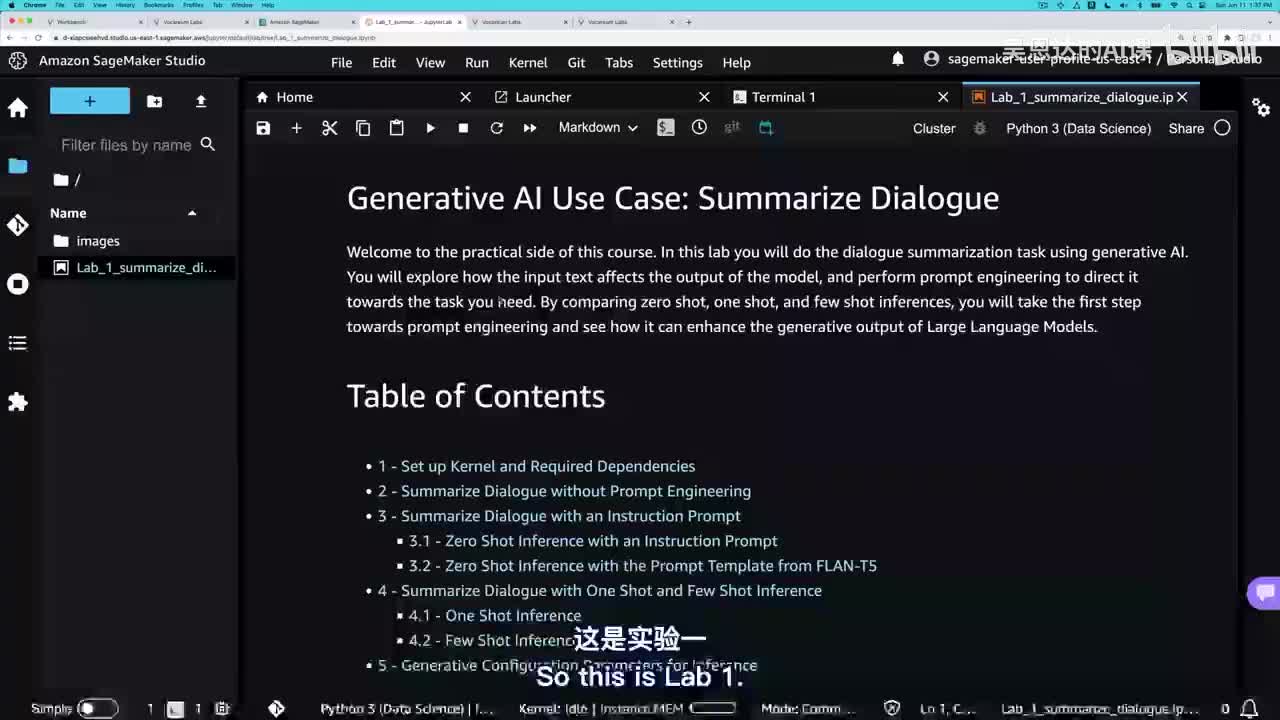Image resolution: width=1280 pixels, height=720 pixels.
Task: Open the chat bubble icon at right edge
Action: (x=1265, y=592)
